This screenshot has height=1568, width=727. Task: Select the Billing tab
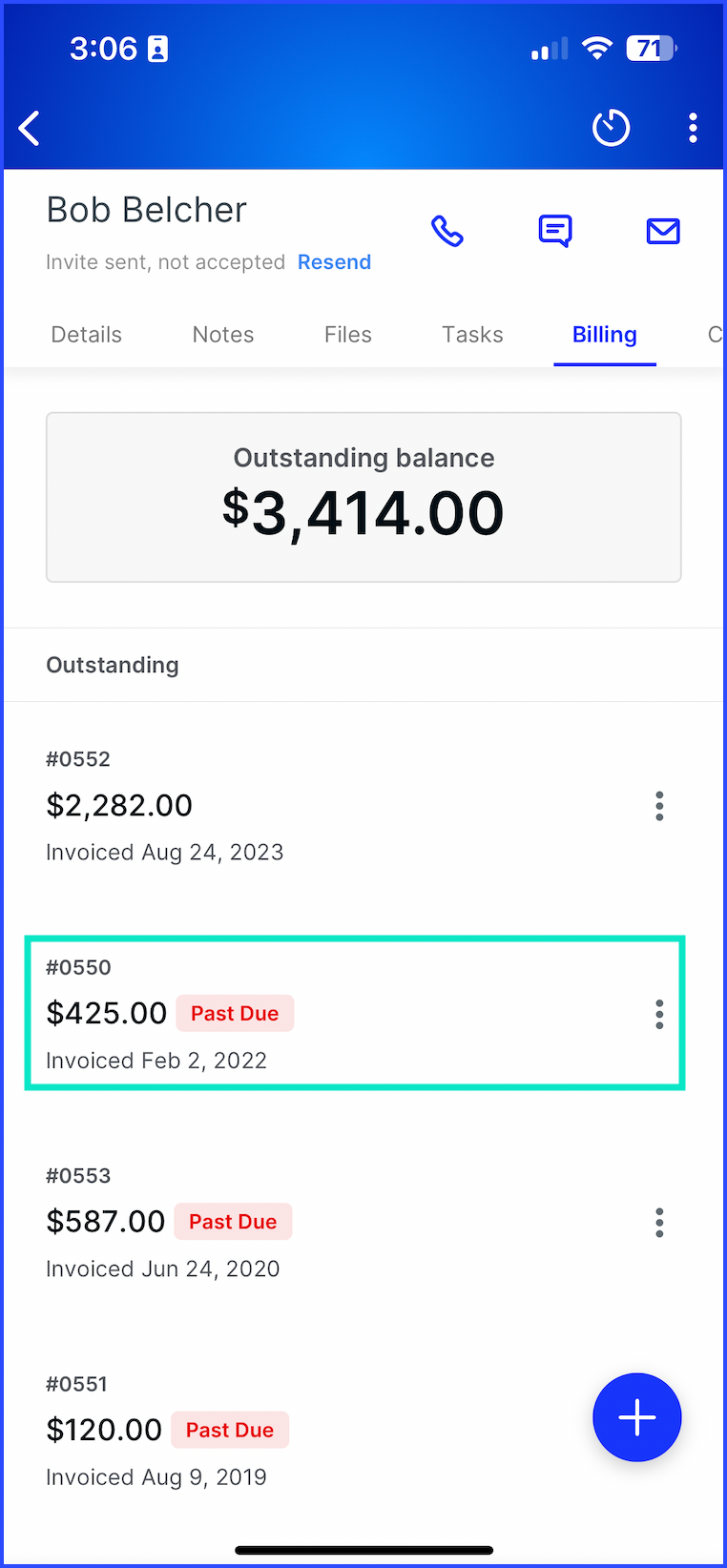coord(605,335)
